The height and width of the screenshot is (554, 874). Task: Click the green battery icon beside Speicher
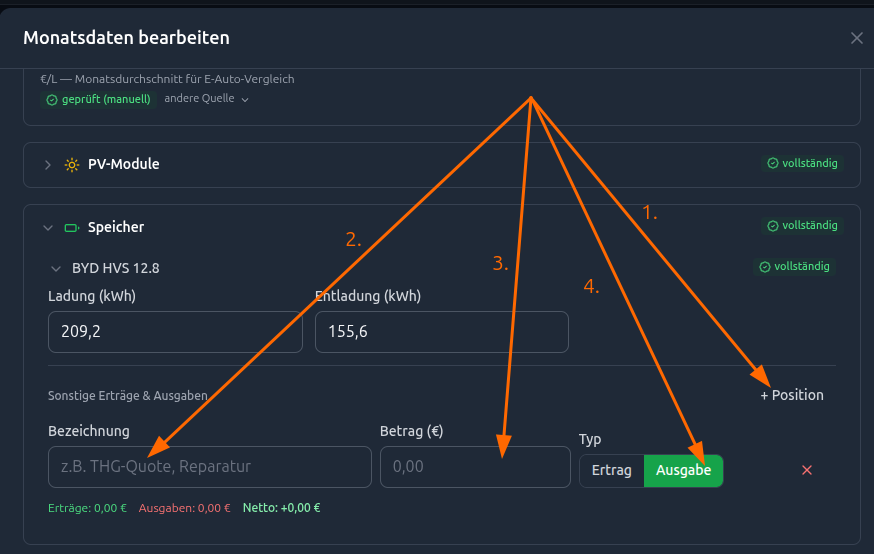click(71, 228)
